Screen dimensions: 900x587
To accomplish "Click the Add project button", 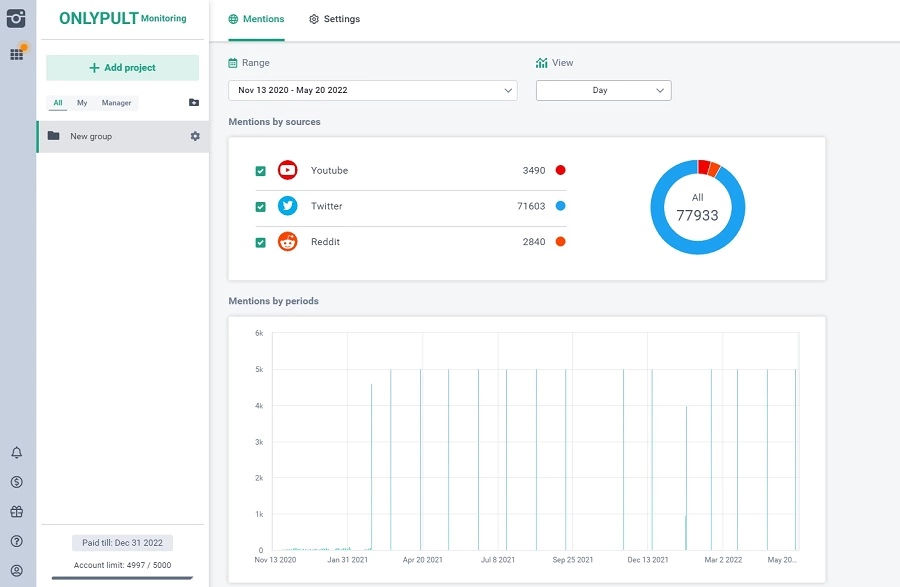I will click(x=122, y=68).
